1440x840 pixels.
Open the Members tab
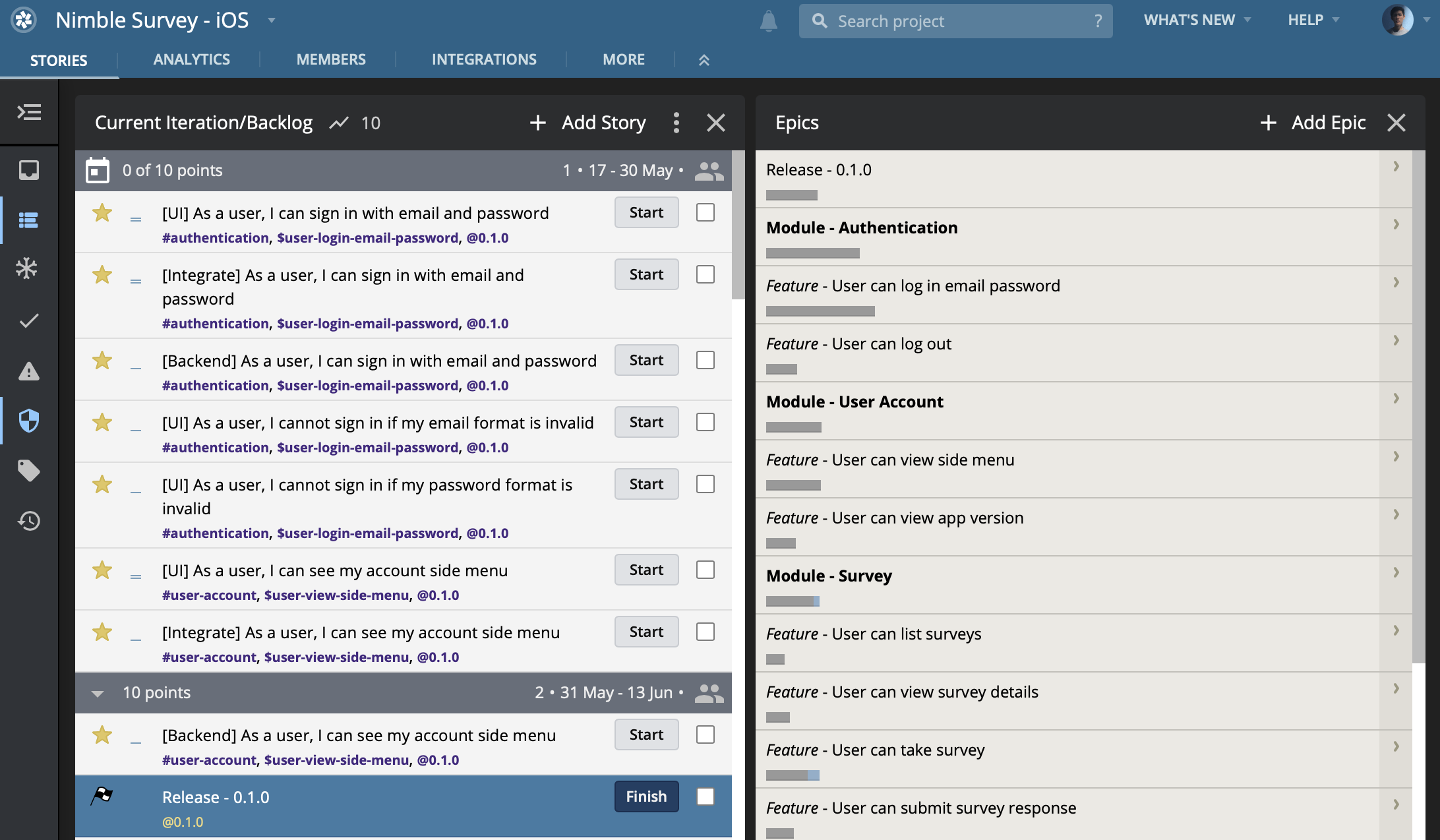click(x=330, y=59)
